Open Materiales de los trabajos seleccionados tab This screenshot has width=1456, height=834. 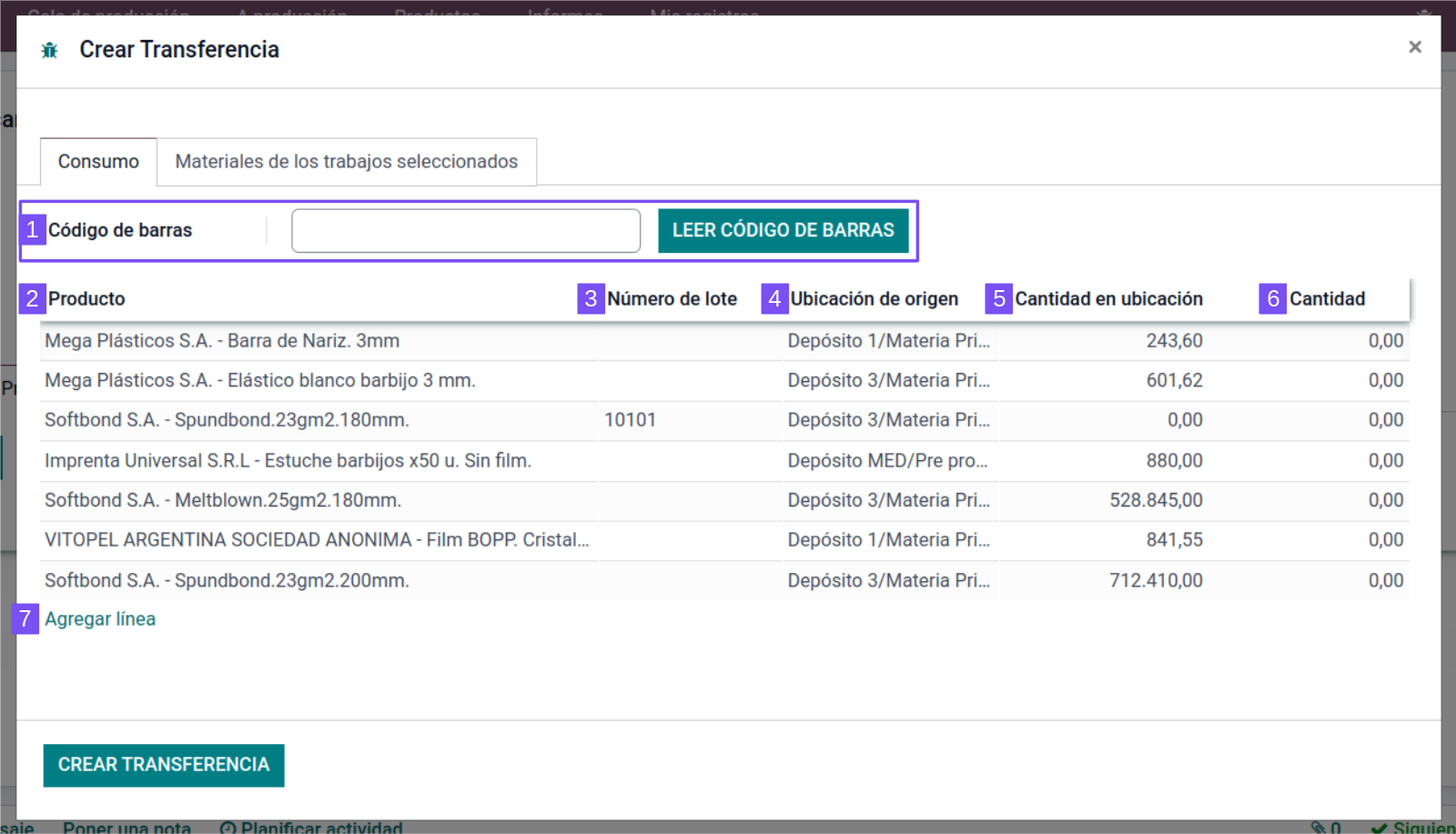click(x=346, y=162)
